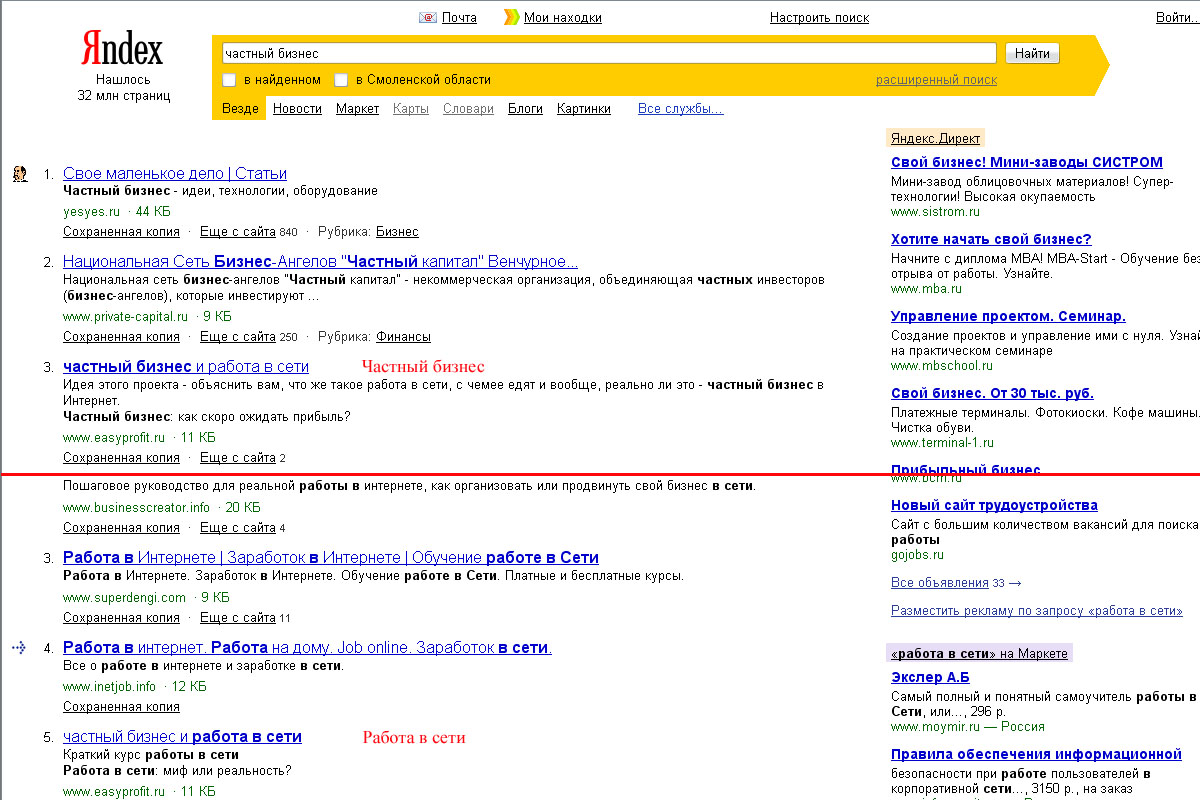The image size is (1200, 800).
Task: Open Сохраненная копия for yesyes.ru
Action: tap(121, 231)
